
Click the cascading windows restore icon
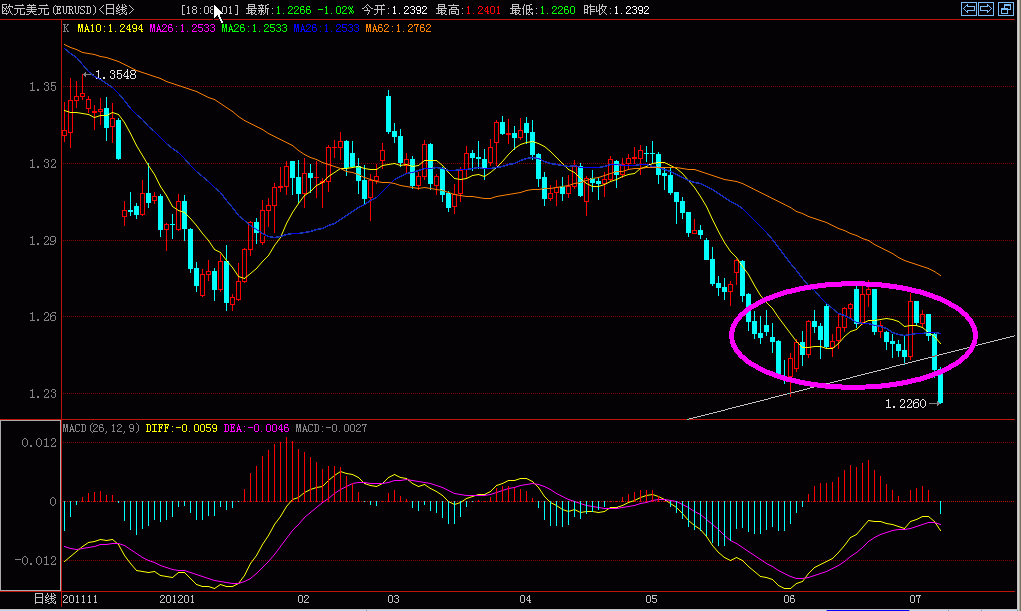1006,9
